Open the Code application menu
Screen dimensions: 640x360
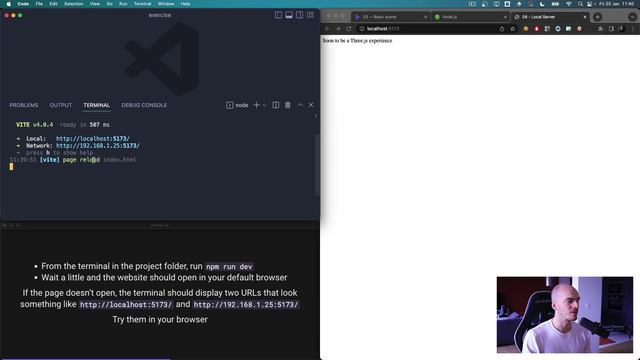[x=23, y=4]
